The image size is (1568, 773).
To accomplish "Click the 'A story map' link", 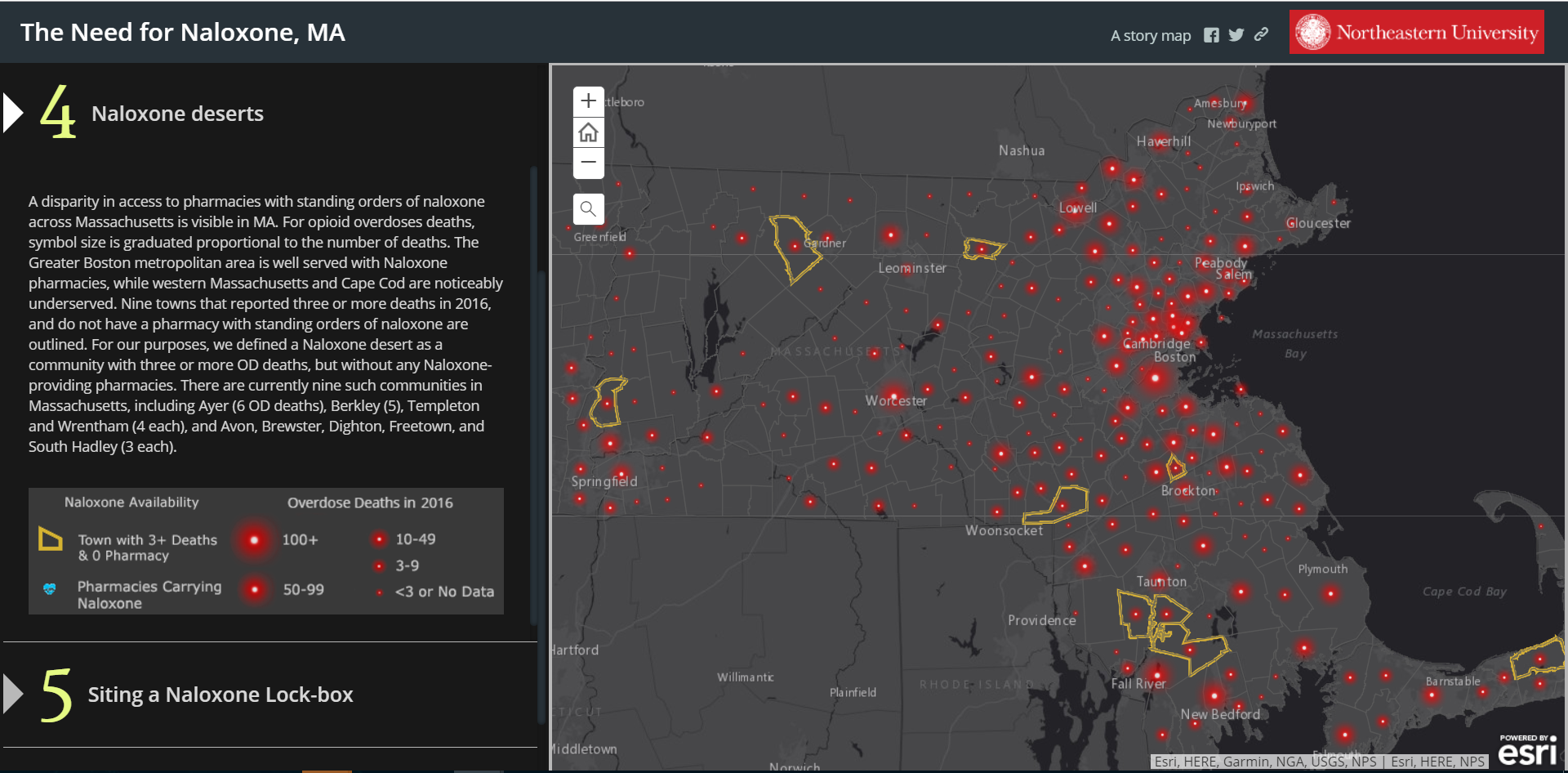I will click(1150, 35).
